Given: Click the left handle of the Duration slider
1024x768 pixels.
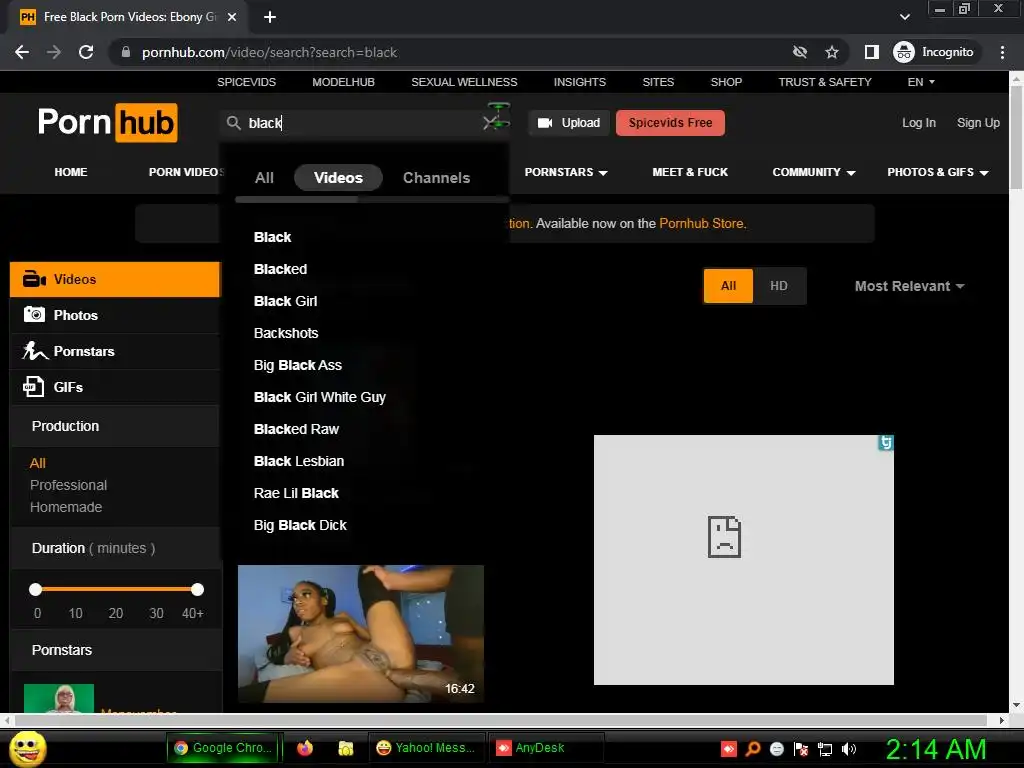Looking at the screenshot, I should 35,590.
